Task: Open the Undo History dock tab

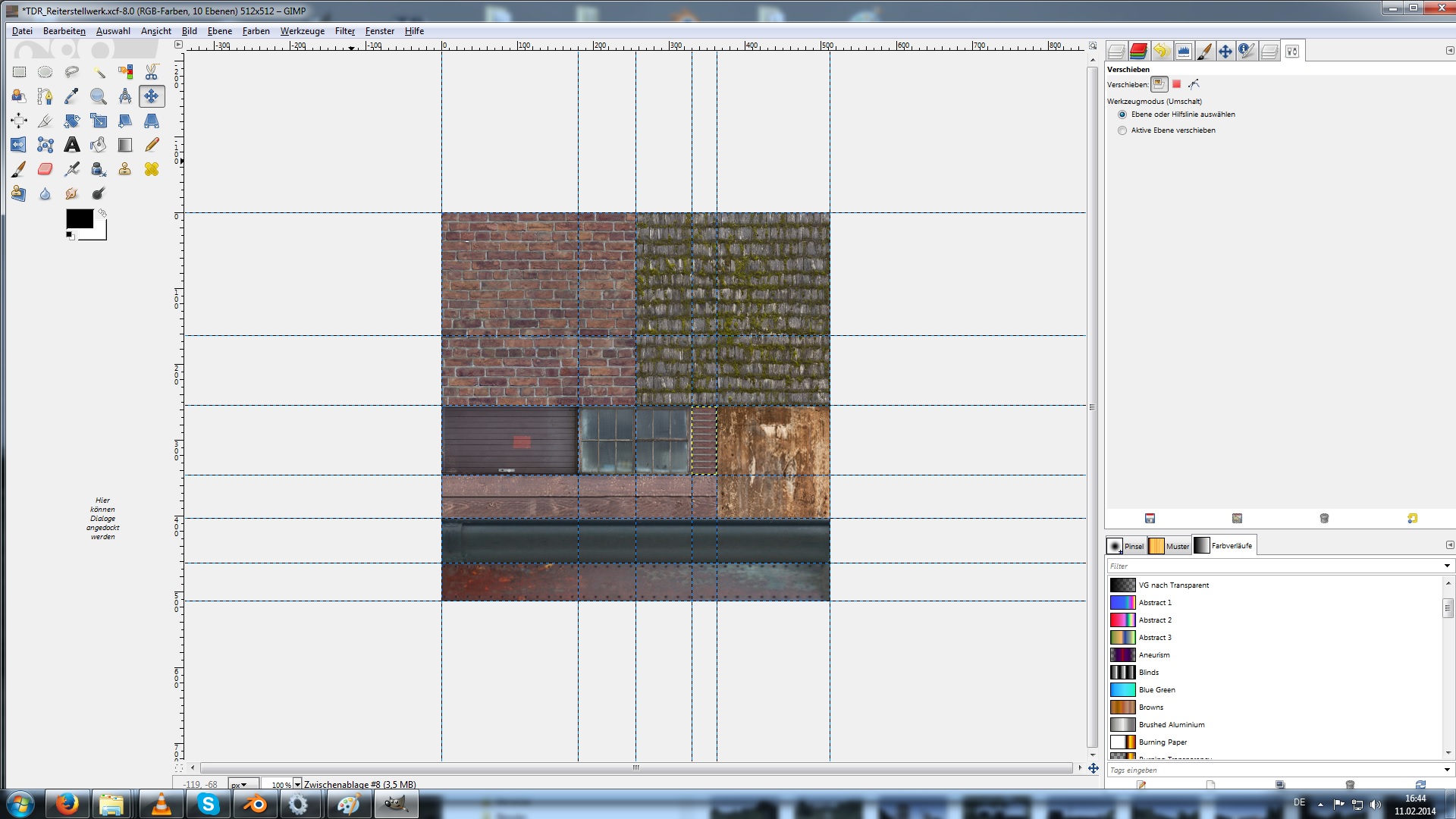Action: click(1161, 52)
